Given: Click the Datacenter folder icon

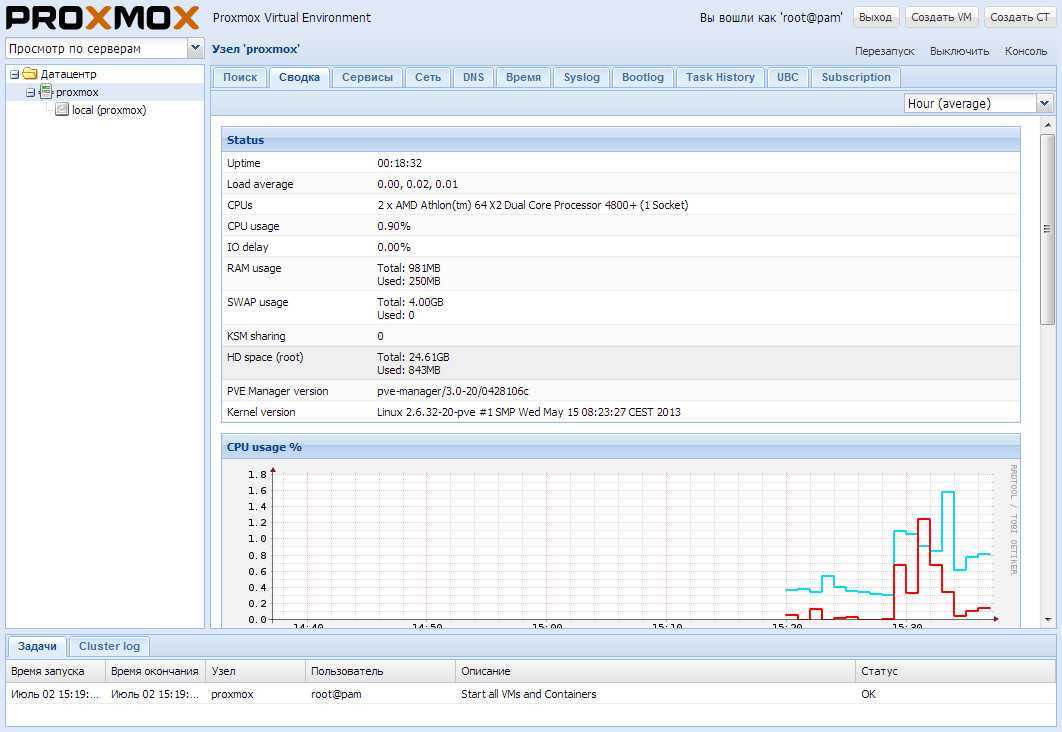Looking at the screenshot, I should (30, 74).
